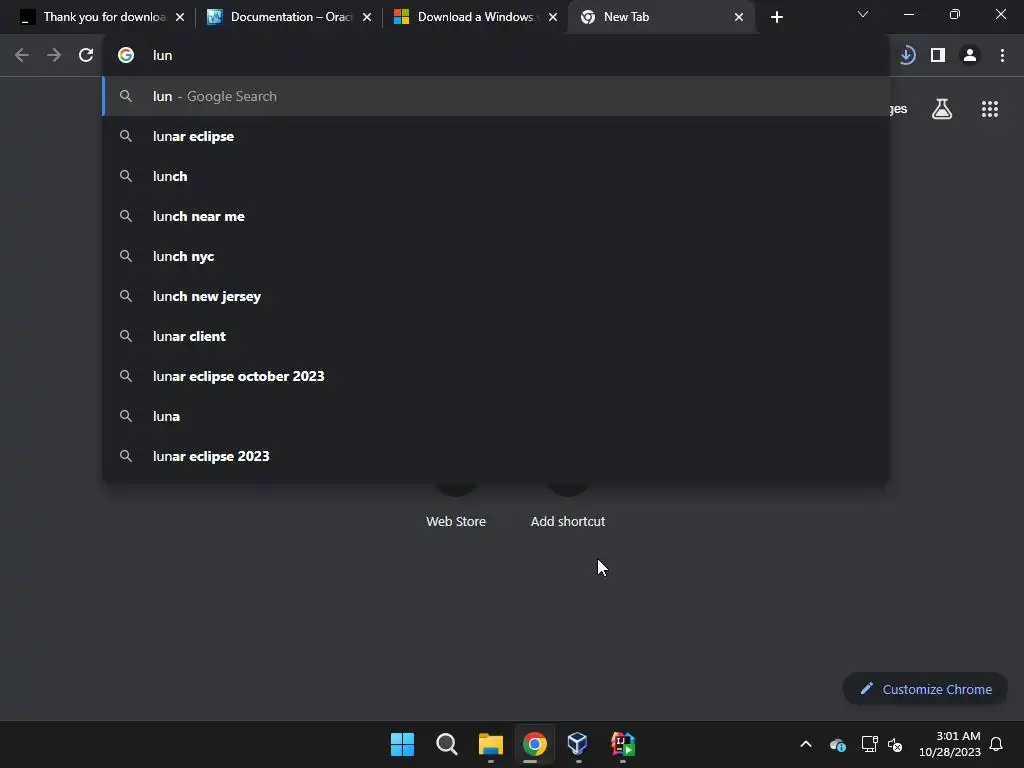Select the 'lunch near me' suggestion

coord(496,216)
